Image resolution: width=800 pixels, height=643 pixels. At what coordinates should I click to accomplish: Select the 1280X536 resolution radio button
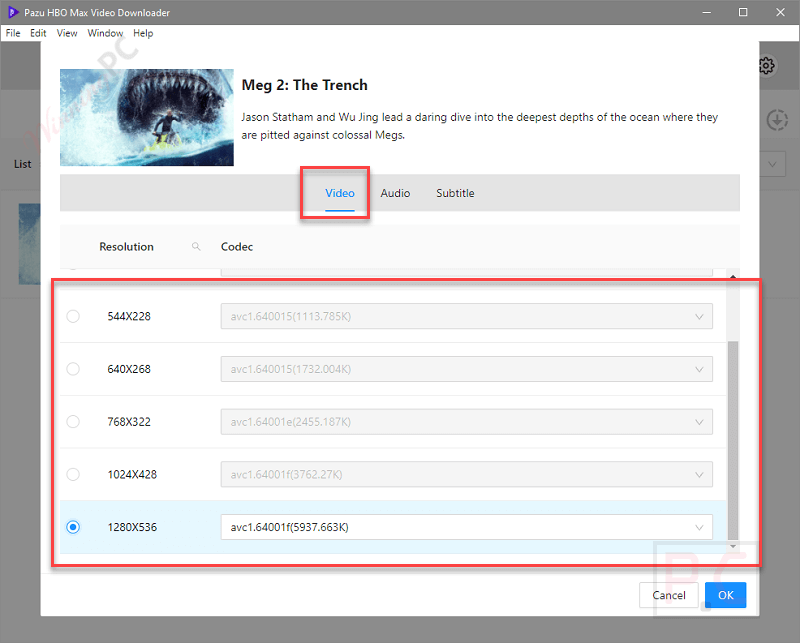pyautogui.click(x=73, y=527)
